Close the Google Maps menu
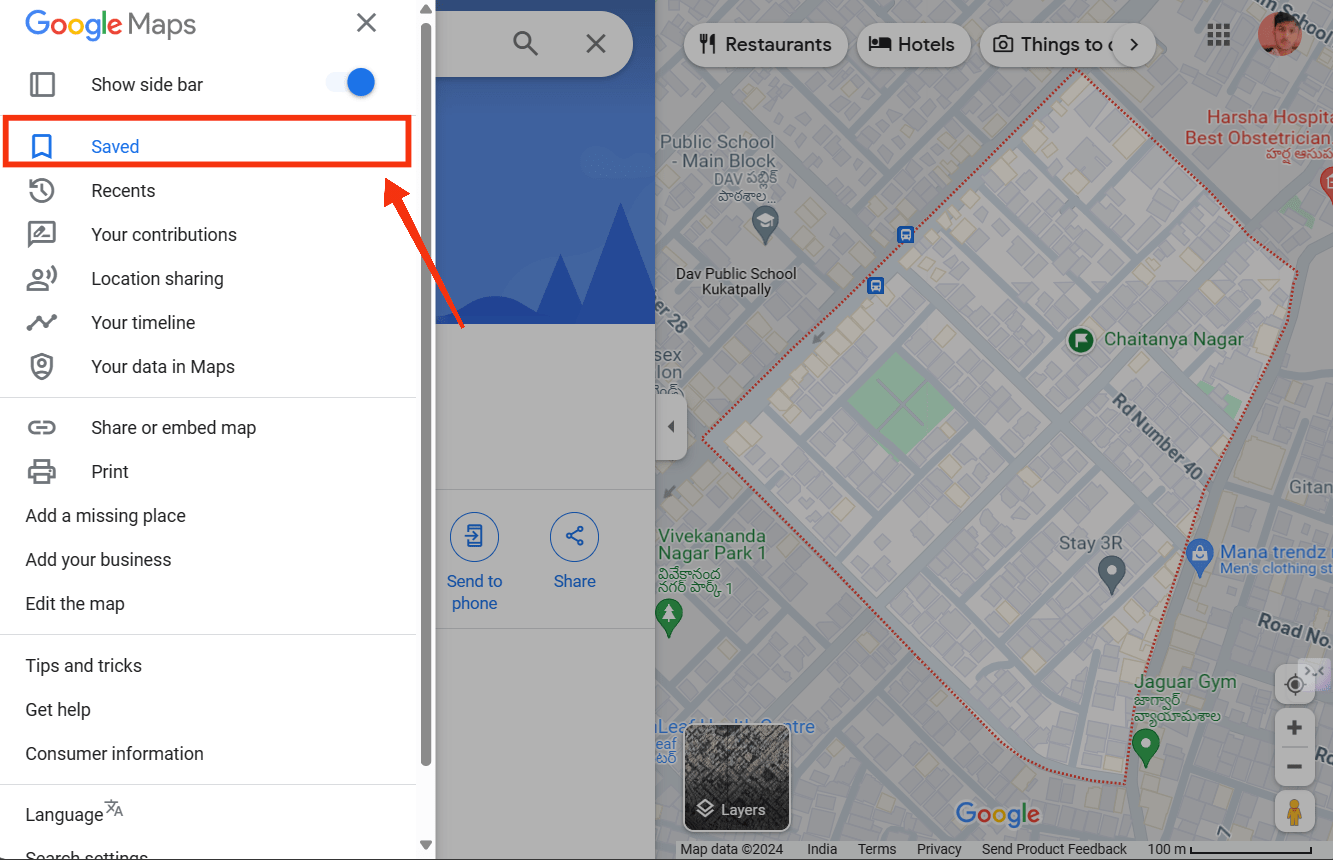The height and width of the screenshot is (860, 1333). pos(367,23)
